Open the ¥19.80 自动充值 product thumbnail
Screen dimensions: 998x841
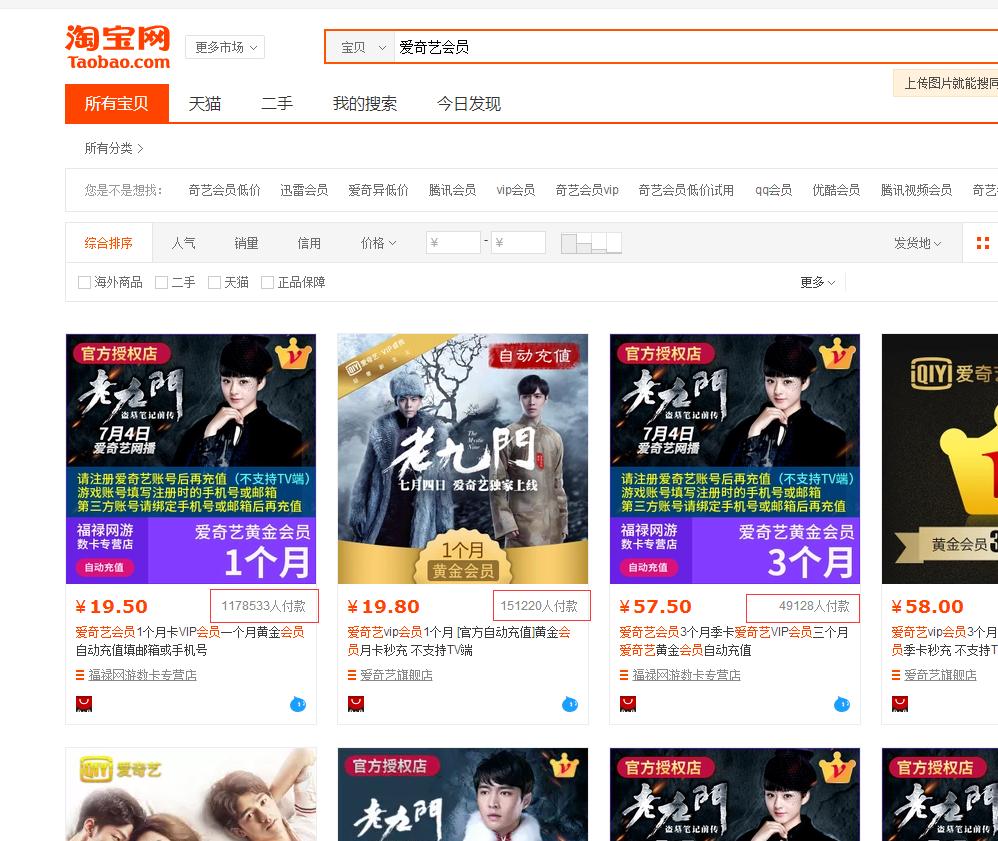[x=463, y=458]
